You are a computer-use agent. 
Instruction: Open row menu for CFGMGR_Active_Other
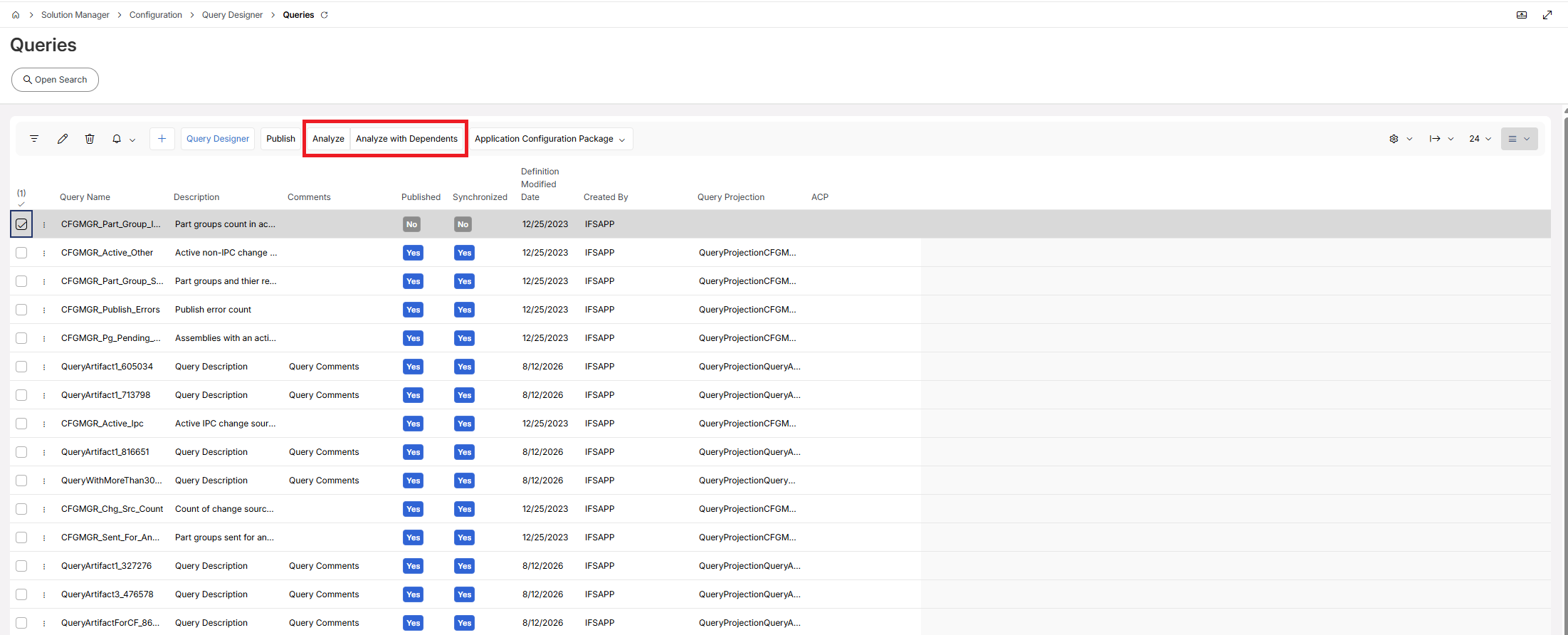[x=44, y=253]
